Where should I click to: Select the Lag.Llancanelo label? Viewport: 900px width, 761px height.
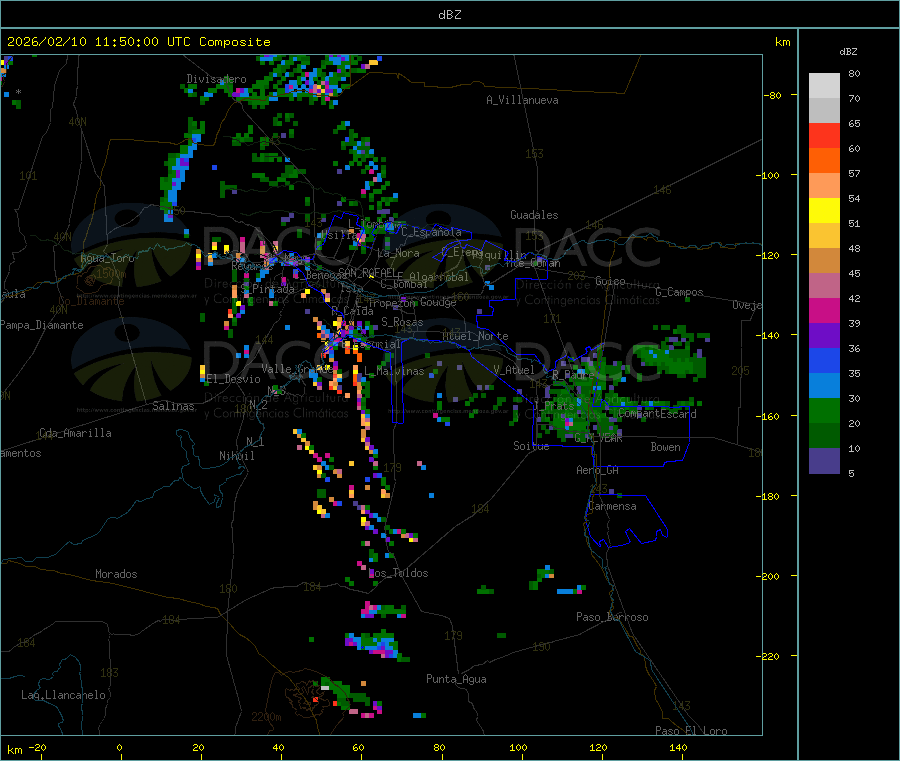(x=63, y=695)
